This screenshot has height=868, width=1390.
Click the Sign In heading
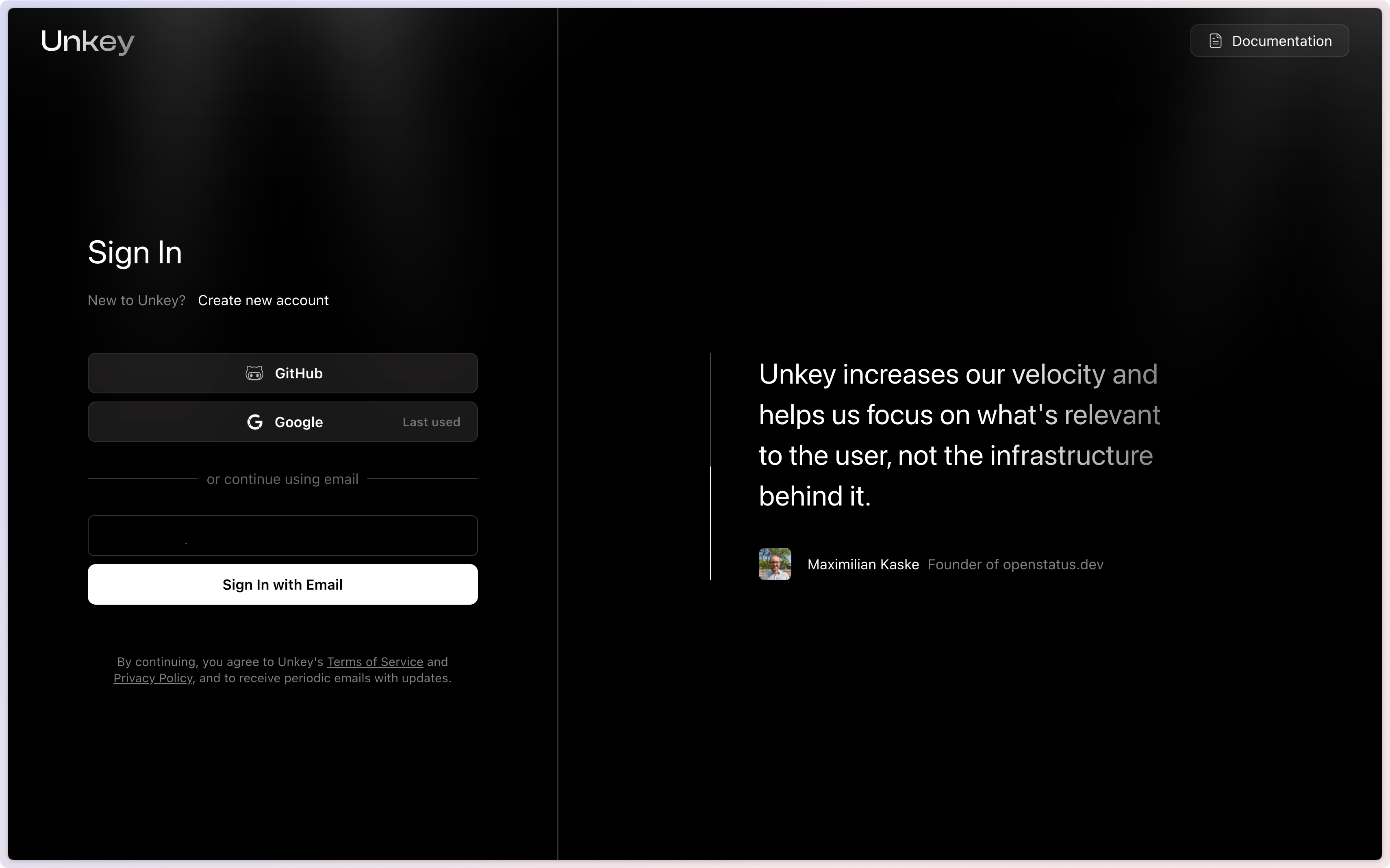(135, 253)
